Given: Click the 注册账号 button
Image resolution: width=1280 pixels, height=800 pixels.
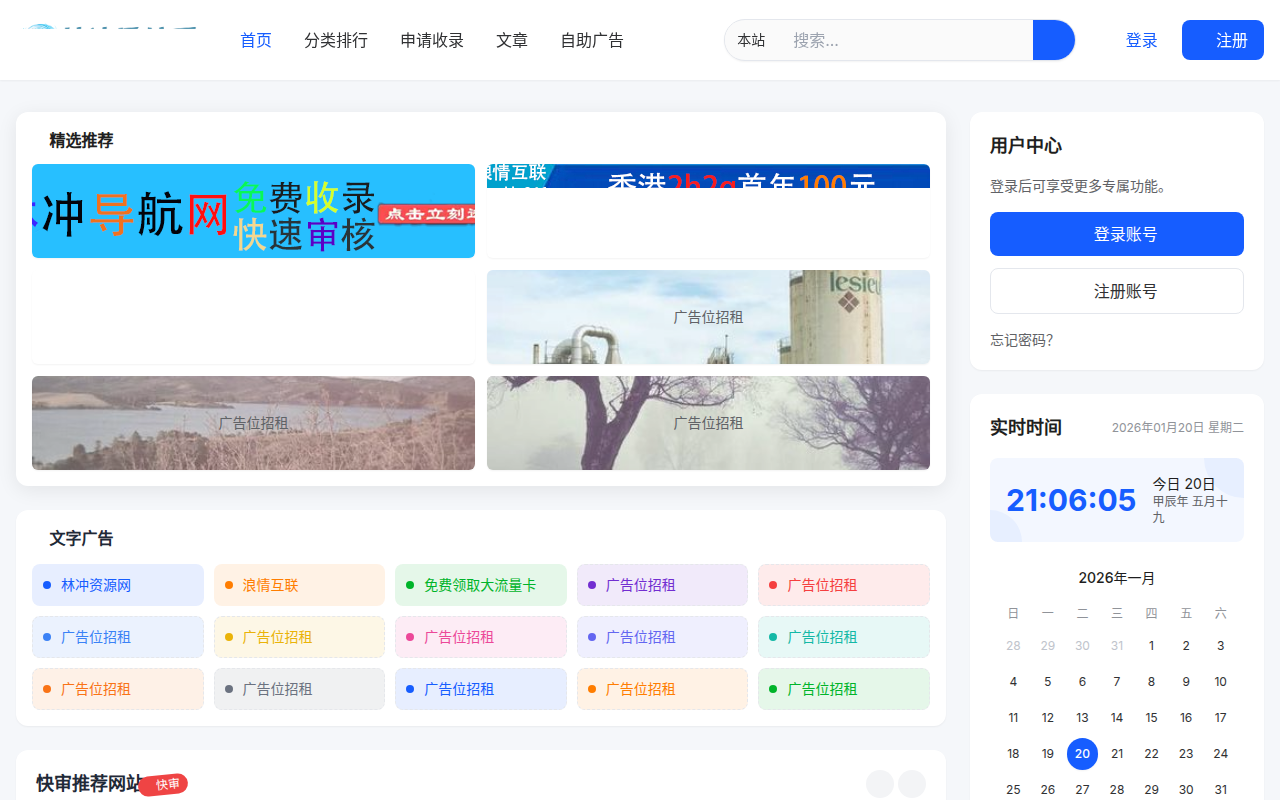Looking at the screenshot, I should point(1116,290).
